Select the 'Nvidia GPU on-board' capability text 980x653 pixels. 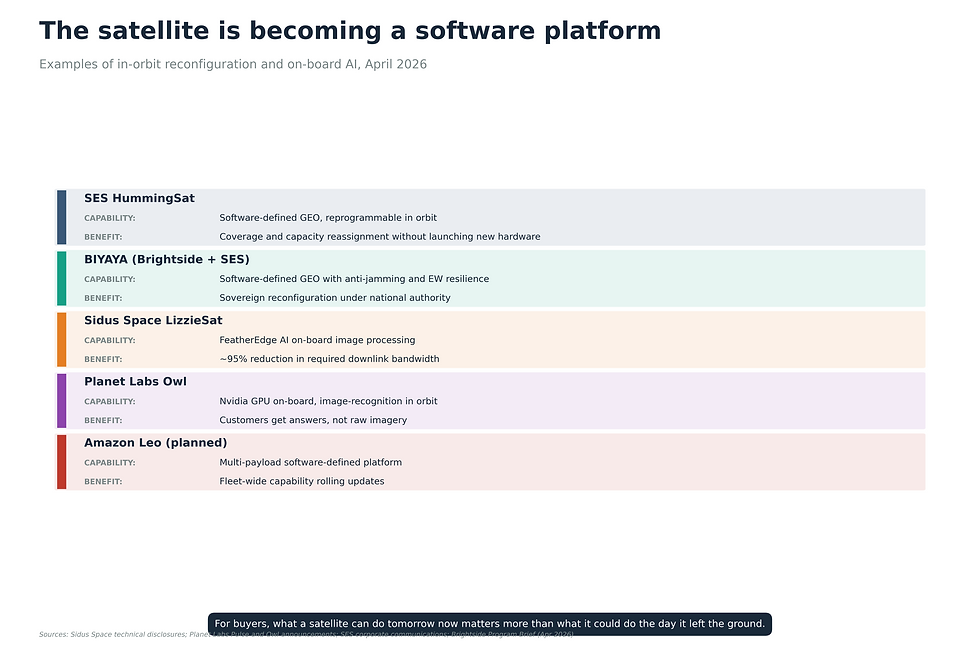tap(328, 402)
